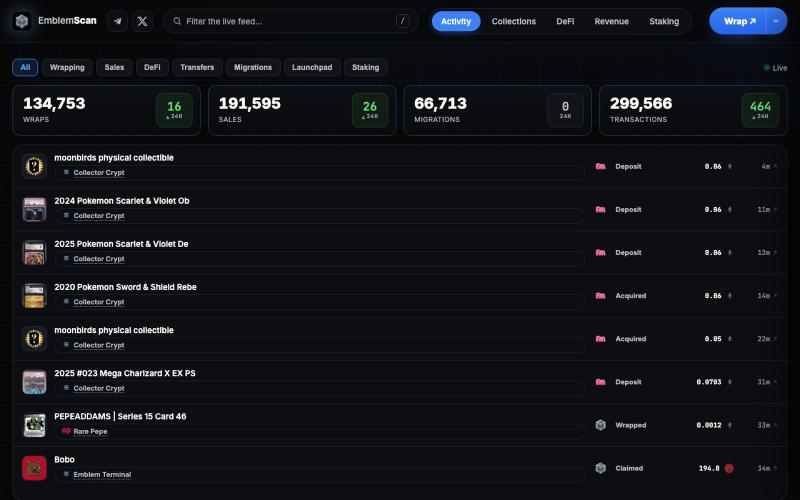The height and width of the screenshot is (500, 800).
Task: Enable the Wrapping filter chip
Action: [67, 67]
